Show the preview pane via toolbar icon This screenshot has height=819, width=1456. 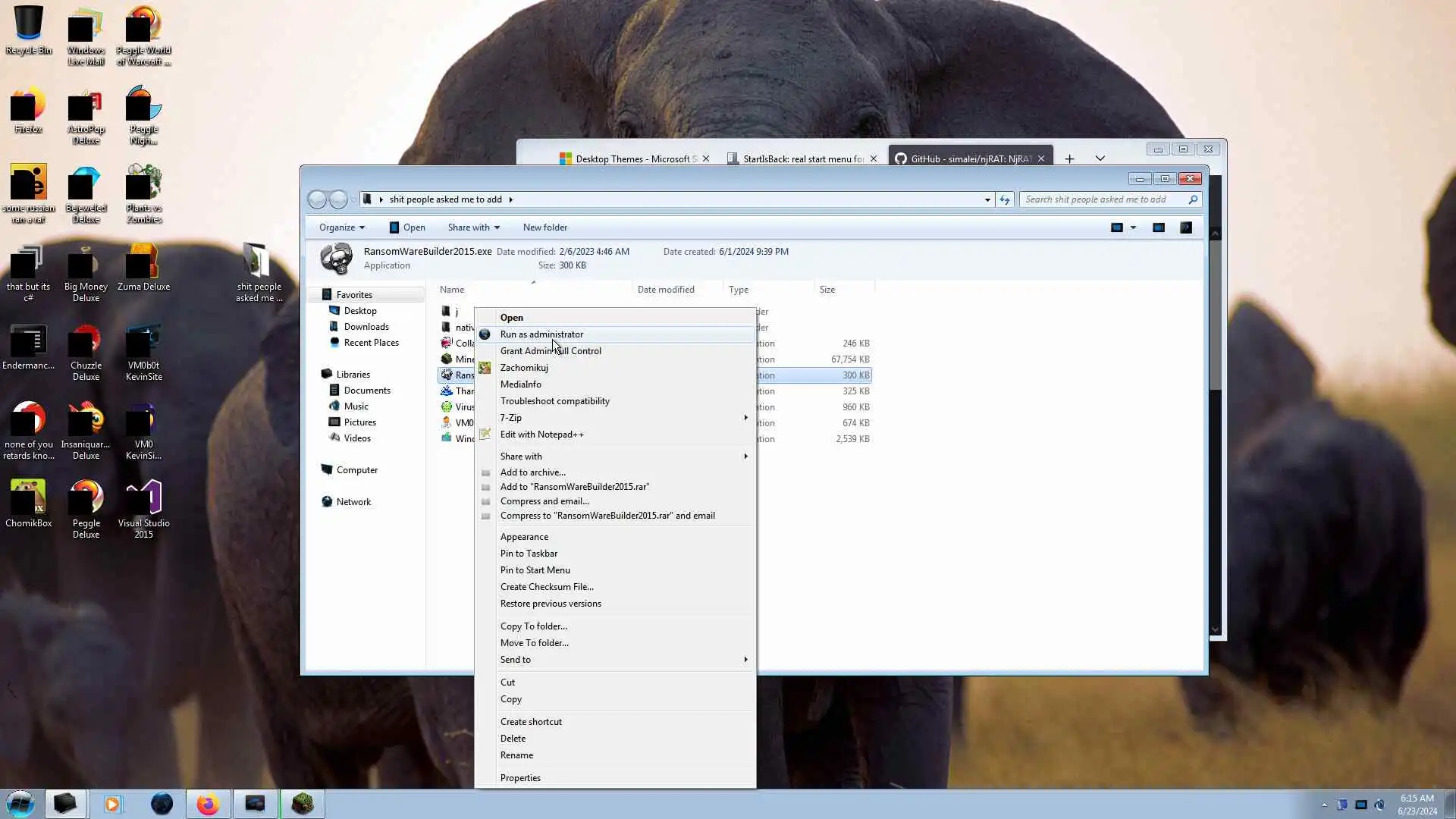click(1159, 227)
